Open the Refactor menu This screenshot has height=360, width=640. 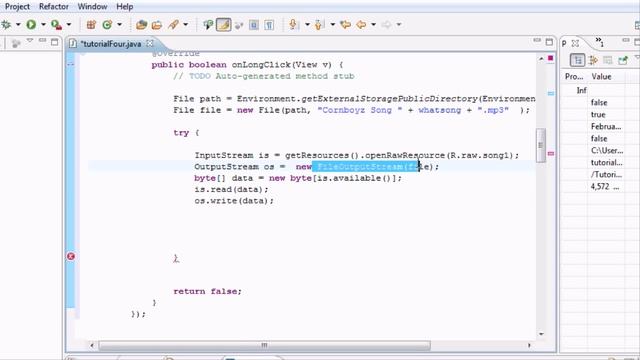tap(54, 7)
